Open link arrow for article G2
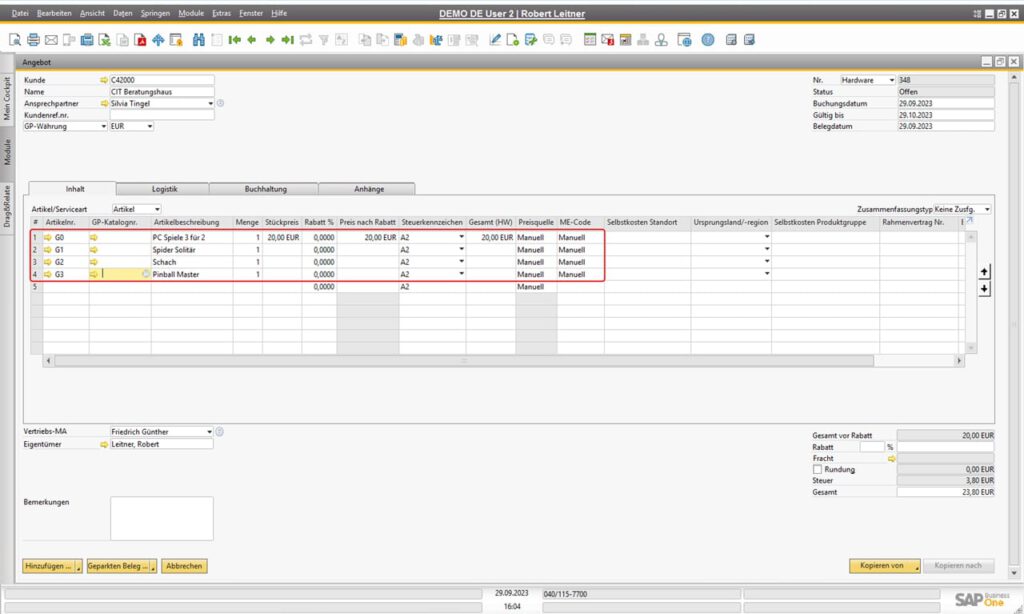 point(48,262)
